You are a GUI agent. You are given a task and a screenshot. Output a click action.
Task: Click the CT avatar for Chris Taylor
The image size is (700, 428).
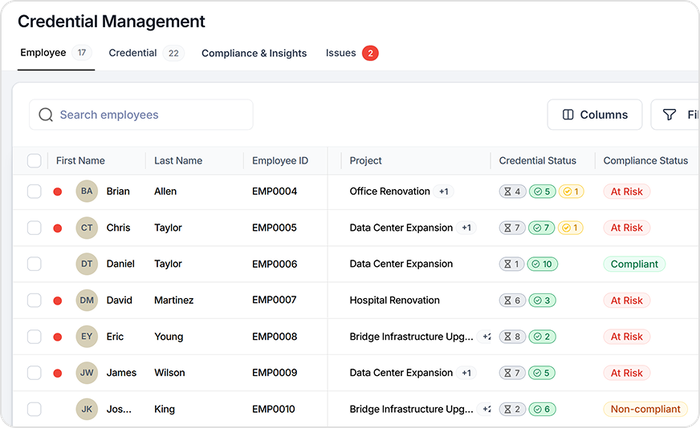(x=87, y=228)
